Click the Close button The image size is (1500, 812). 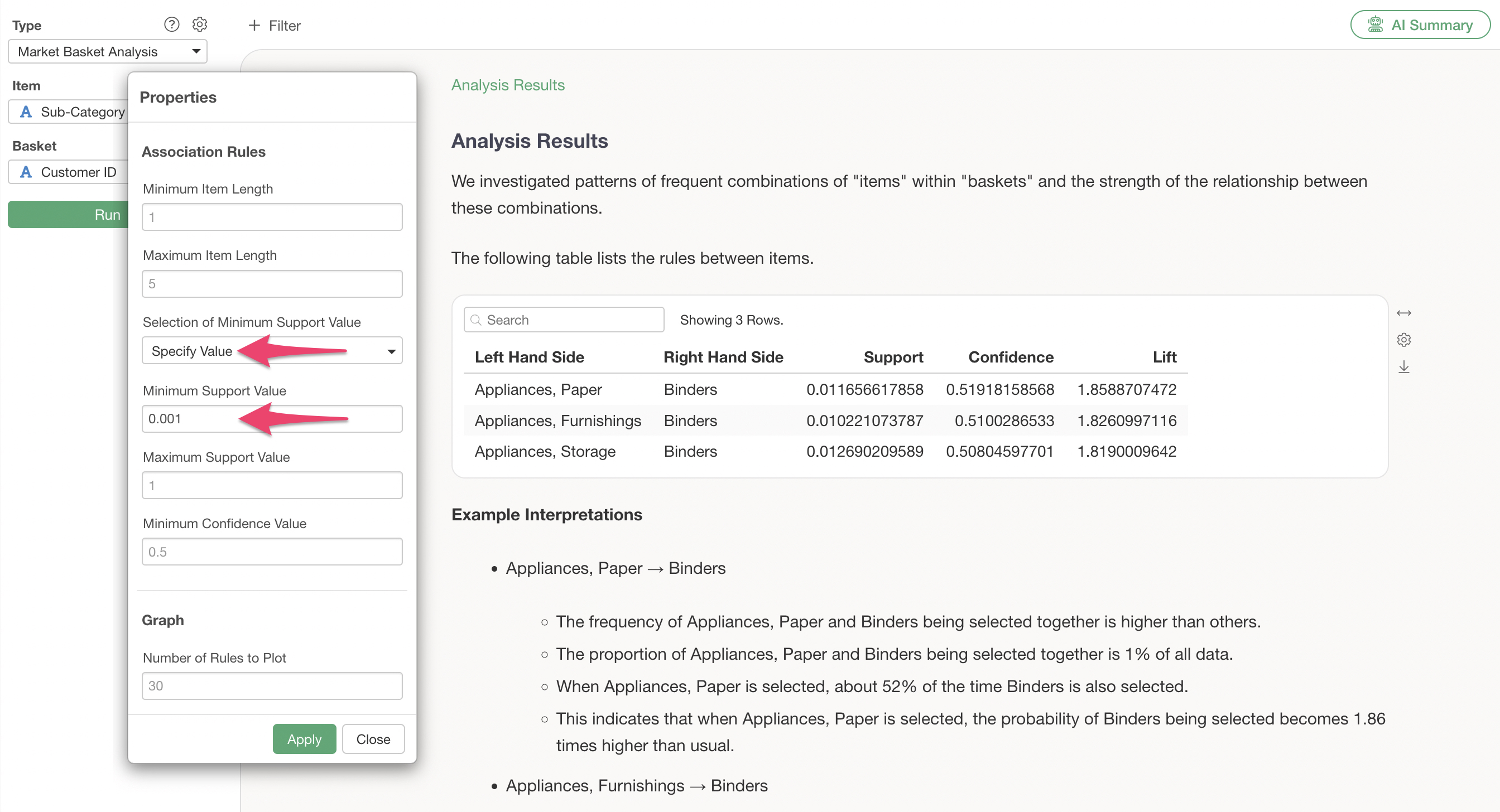tap(373, 739)
